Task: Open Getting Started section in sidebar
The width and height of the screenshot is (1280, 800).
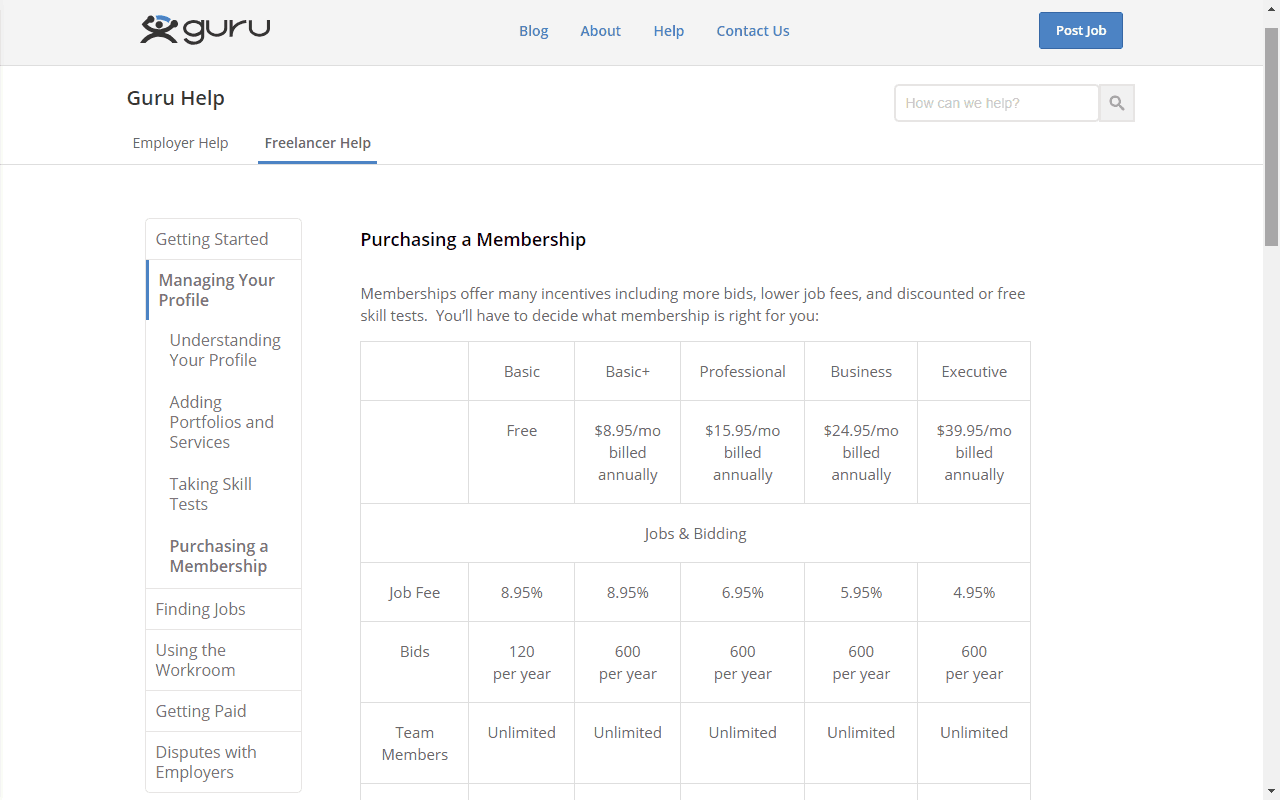Action: 223,239
